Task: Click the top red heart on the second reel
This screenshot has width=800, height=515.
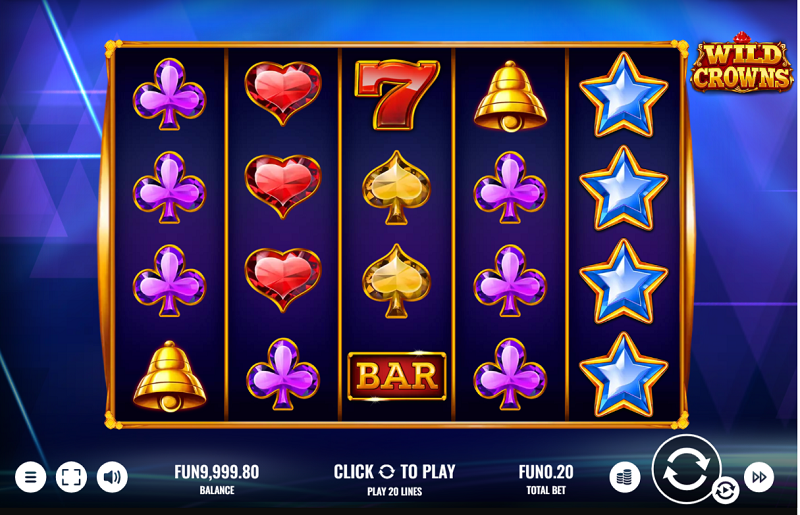Action: (283, 93)
